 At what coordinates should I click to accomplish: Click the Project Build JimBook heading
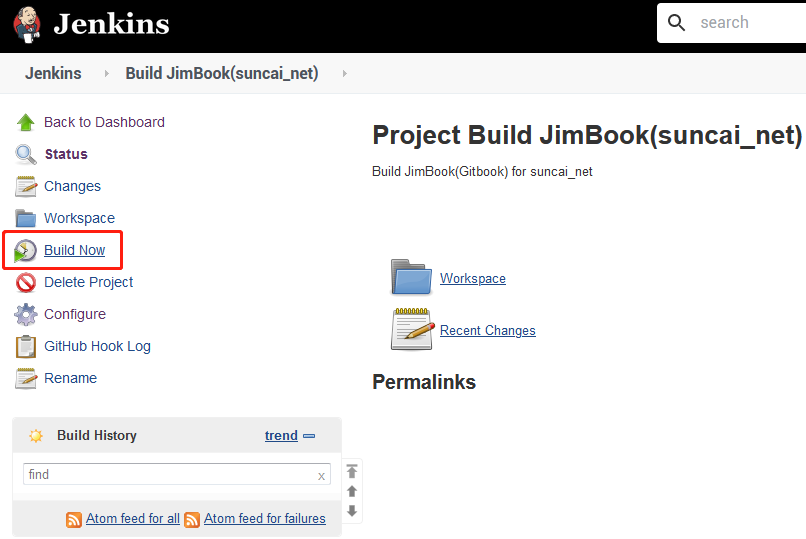click(x=587, y=135)
